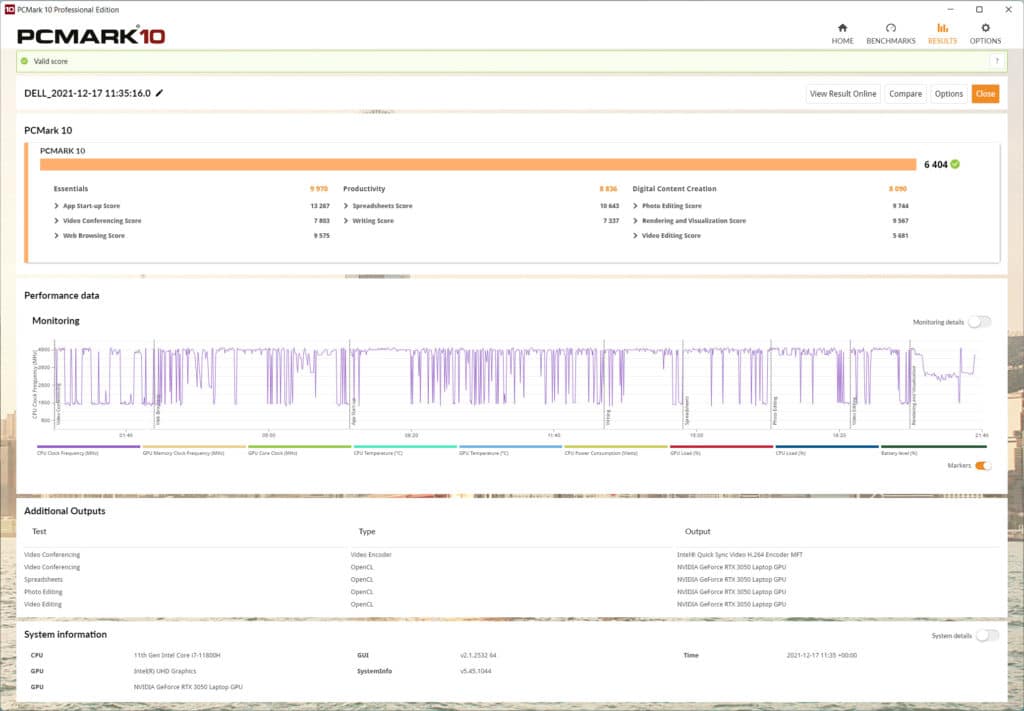The height and width of the screenshot is (711, 1024).
Task: Click the Intel(R) UHD Graphics value
Action: tap(165, 671)
